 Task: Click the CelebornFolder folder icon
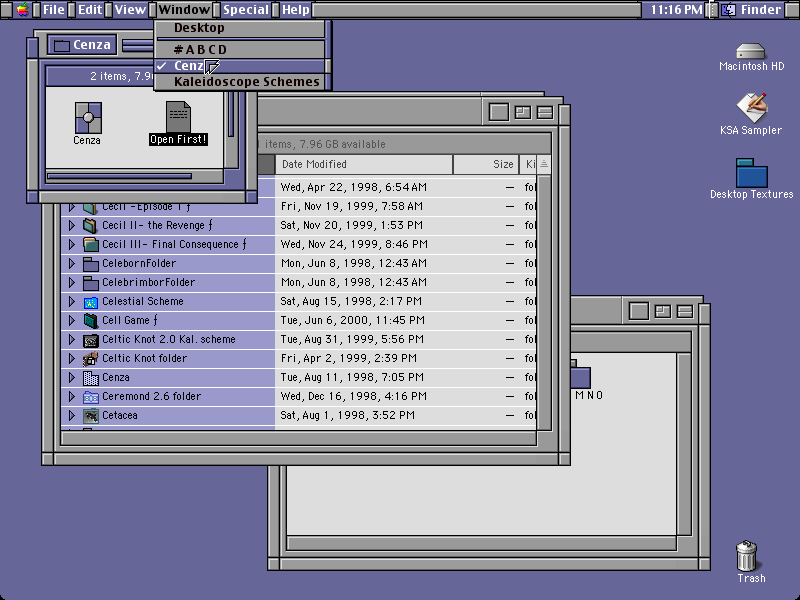pos(90,264)
